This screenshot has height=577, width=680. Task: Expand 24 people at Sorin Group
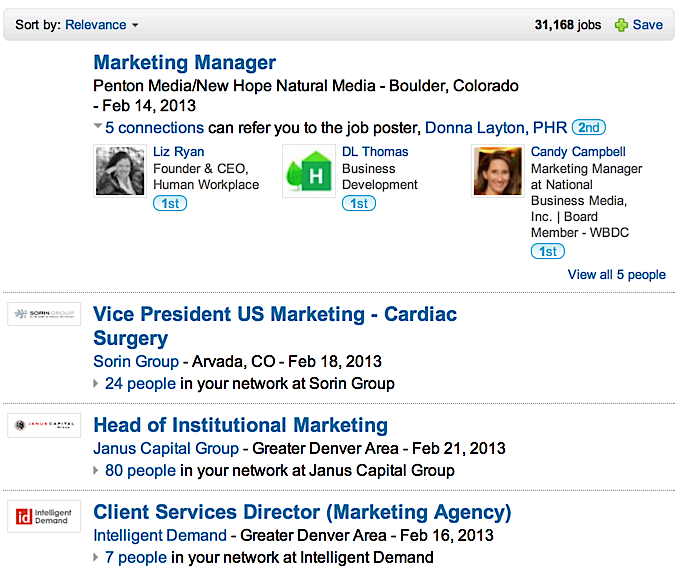coord(96,384)
